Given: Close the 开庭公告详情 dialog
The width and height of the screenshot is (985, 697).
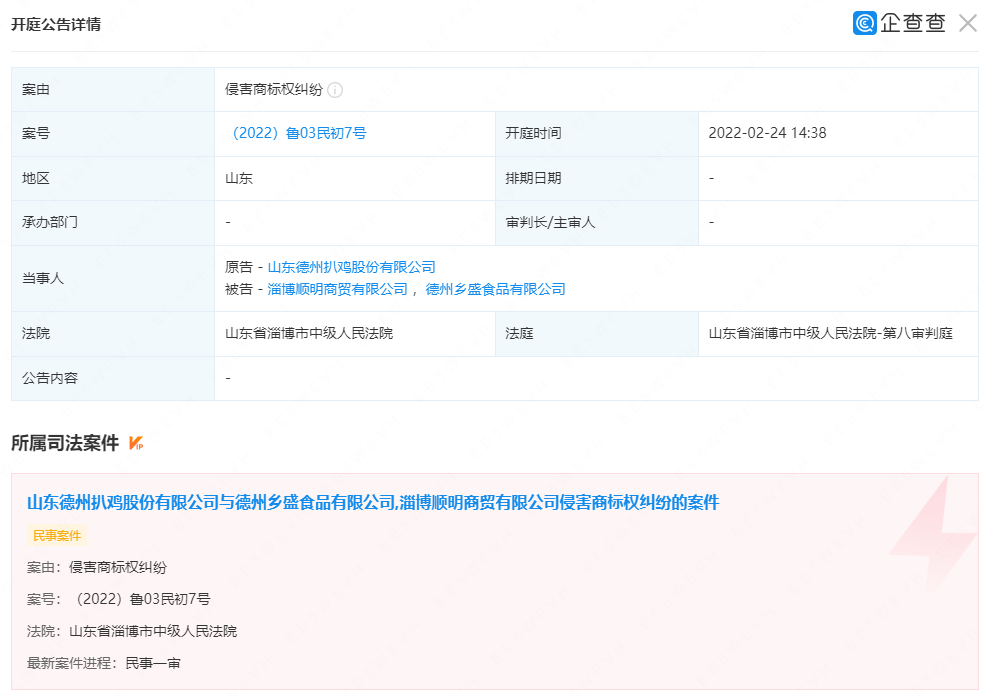Looking at the screenshot, I should coord(967,23).
